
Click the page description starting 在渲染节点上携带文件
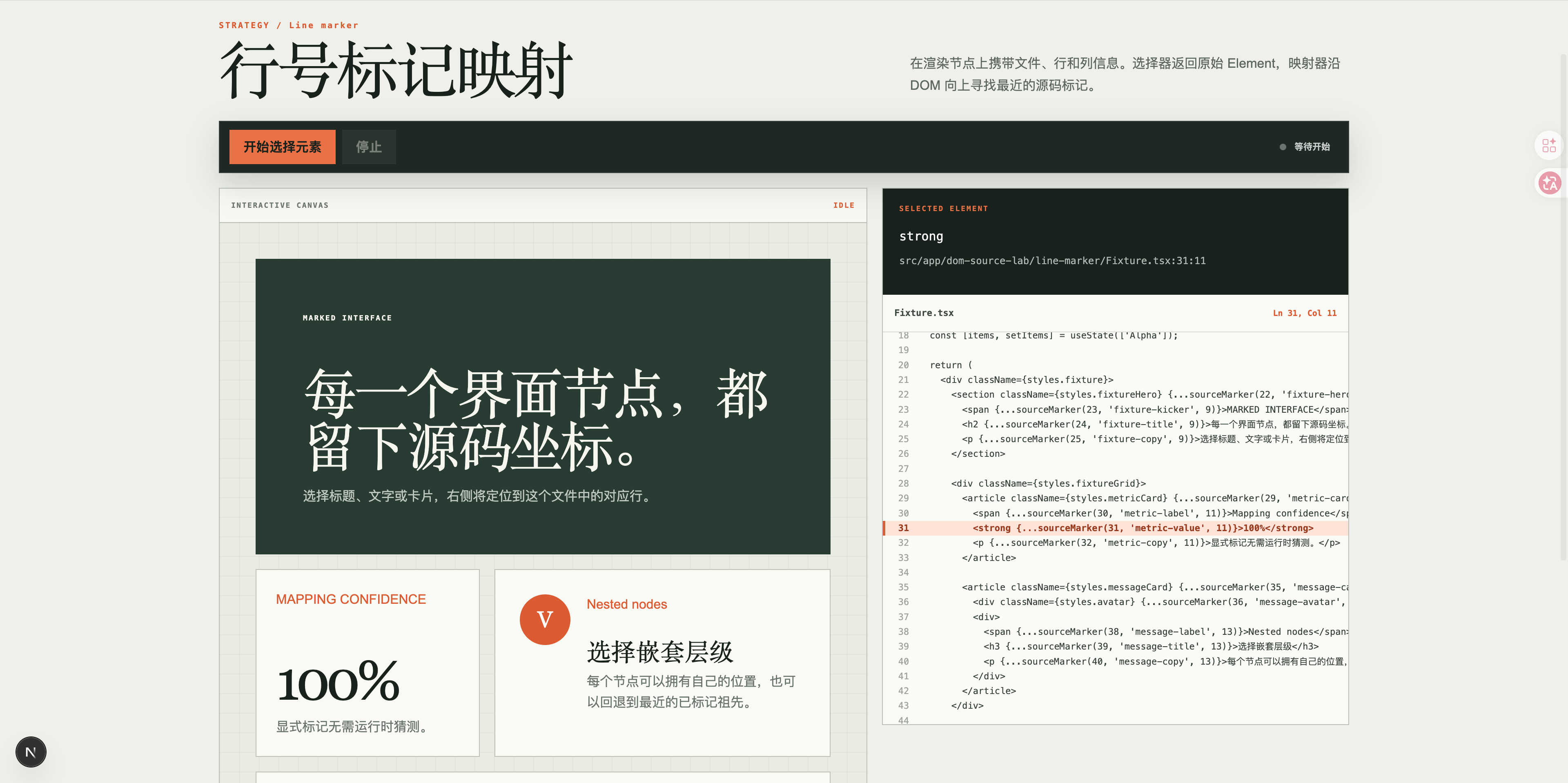pyautogui.click(x=1125, y=74)
